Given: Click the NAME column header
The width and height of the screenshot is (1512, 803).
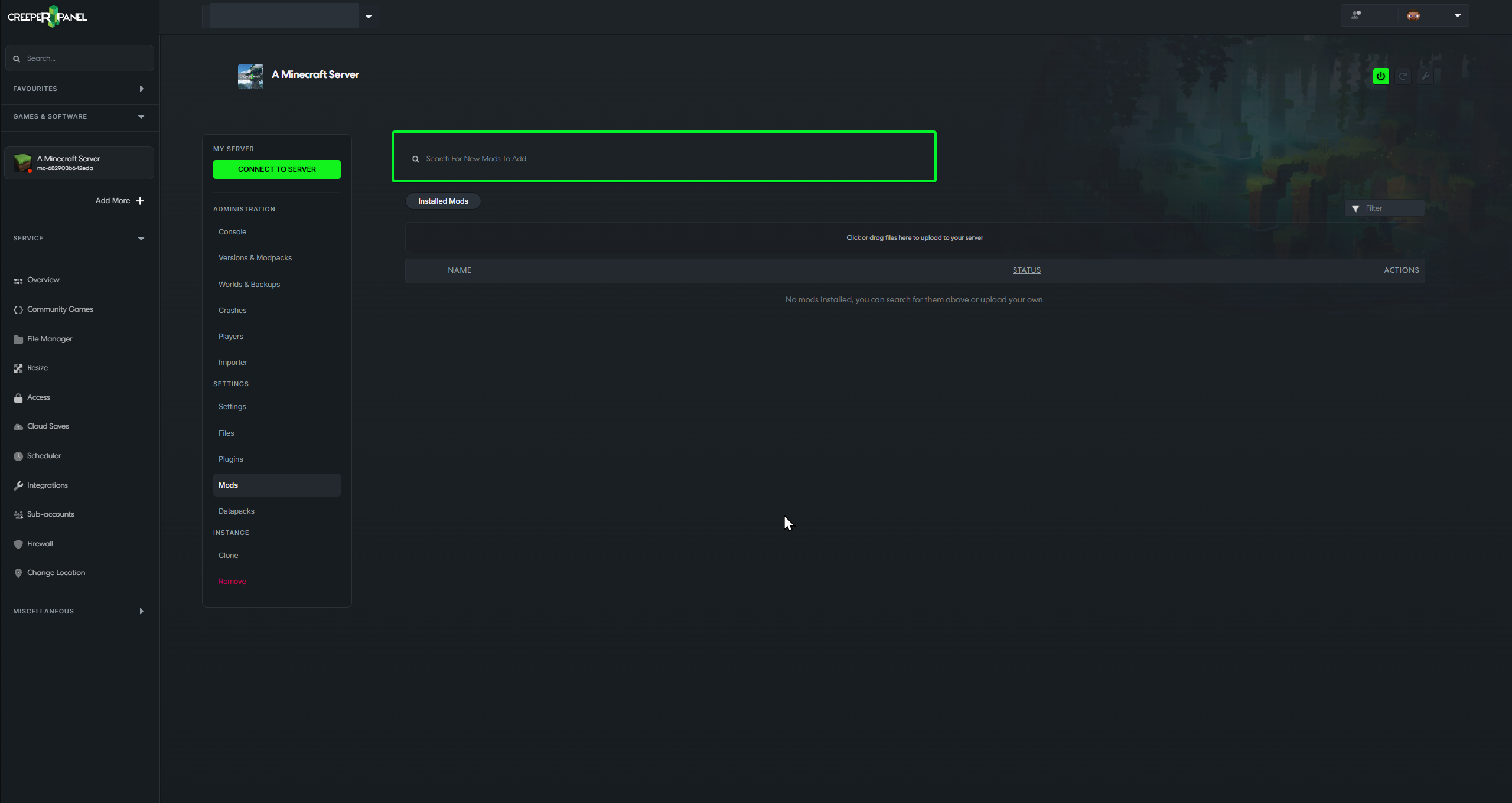Looking at the screenshot, I should tap(460, 270).
